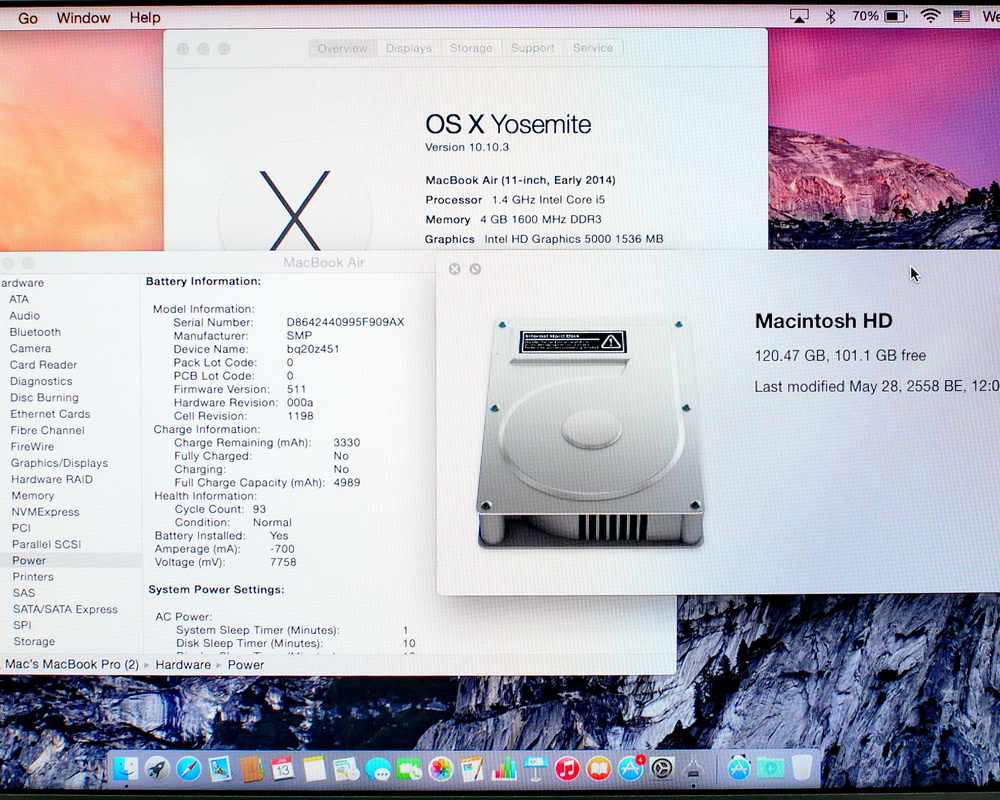Select Disc Burning in sidebar

click(44, 398)
